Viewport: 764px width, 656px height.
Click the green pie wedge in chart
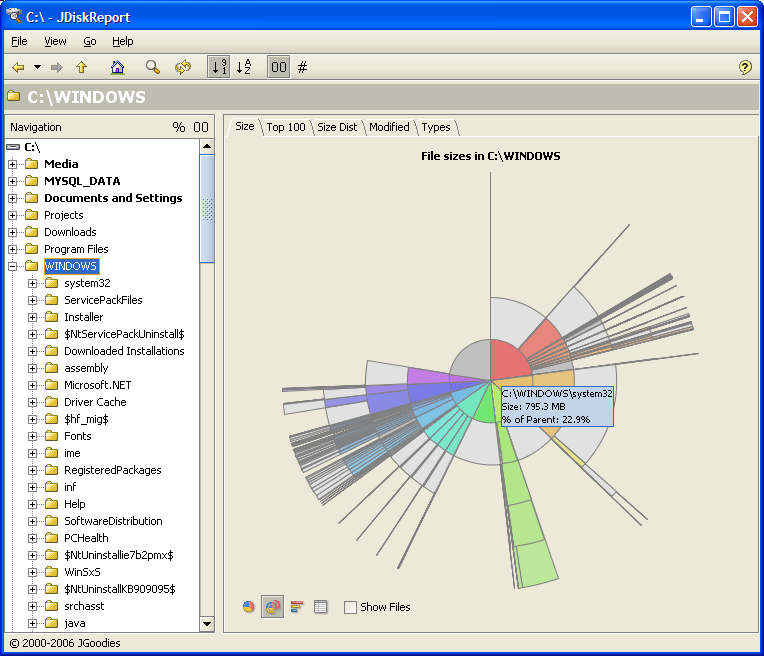coord(485,407)
